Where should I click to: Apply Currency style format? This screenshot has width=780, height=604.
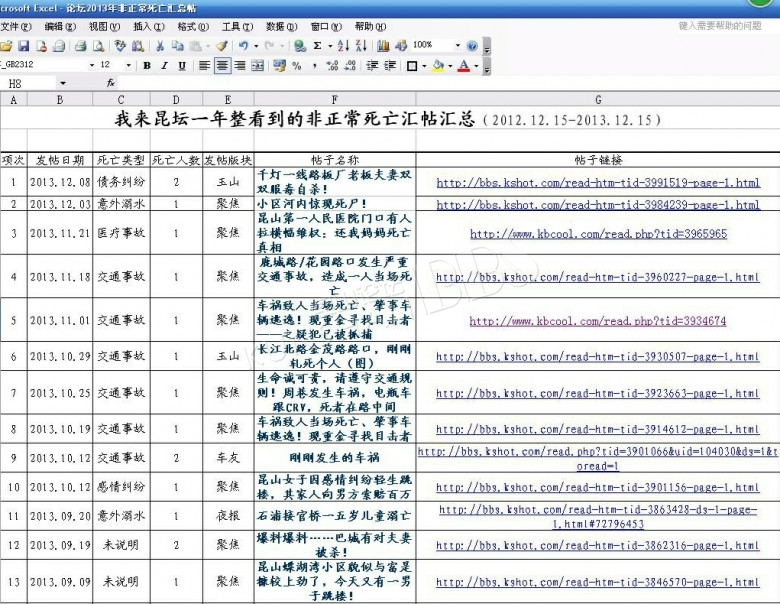280,66
